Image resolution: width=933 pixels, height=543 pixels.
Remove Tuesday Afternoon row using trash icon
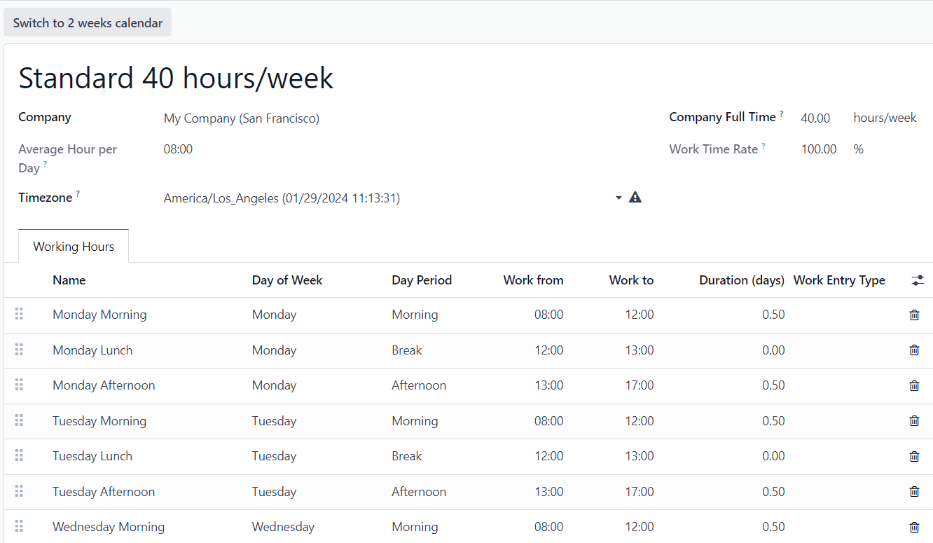click(x=914, y=492)
